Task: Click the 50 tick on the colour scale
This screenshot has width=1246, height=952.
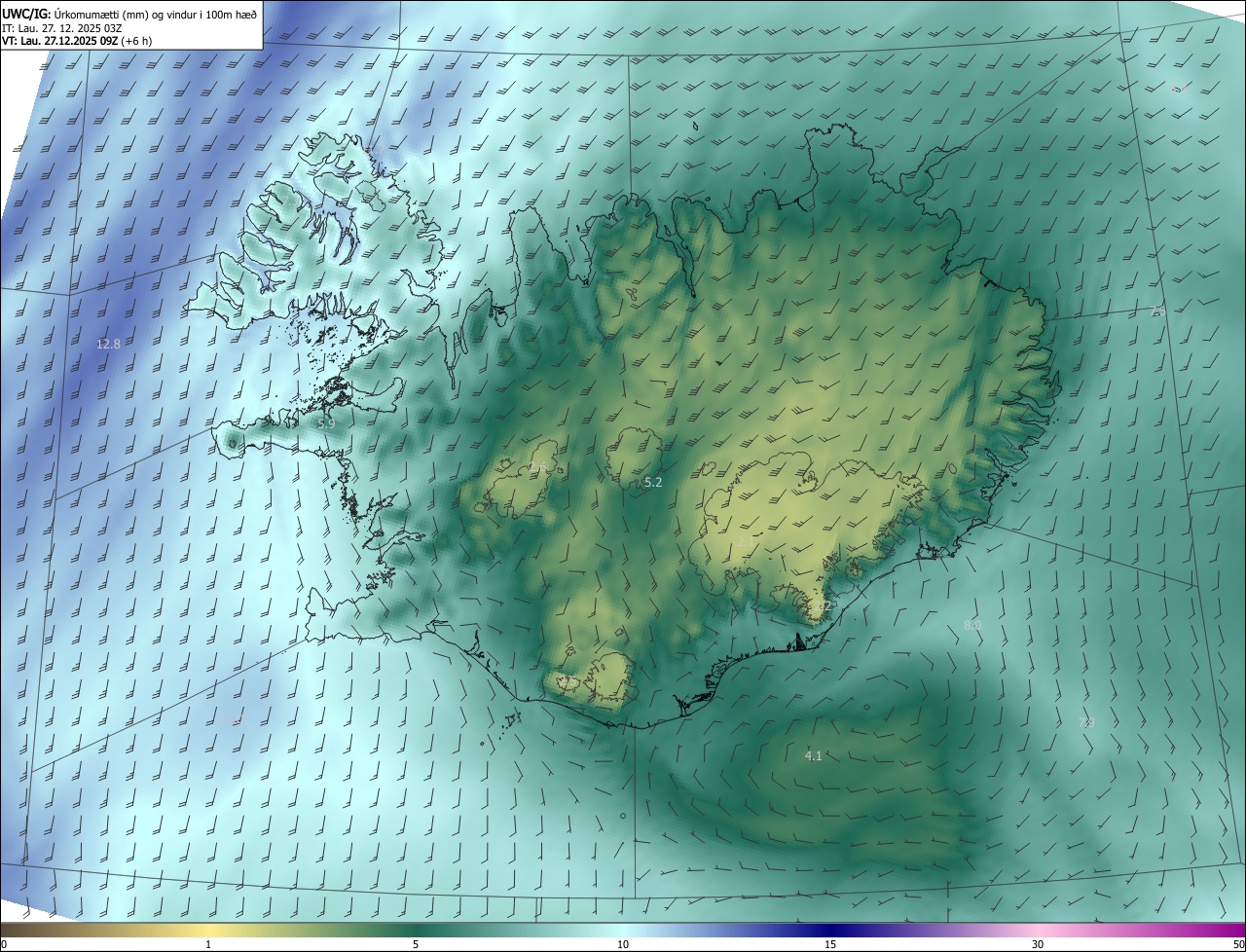Action: pyautogui.click(x=1238, y=944)
